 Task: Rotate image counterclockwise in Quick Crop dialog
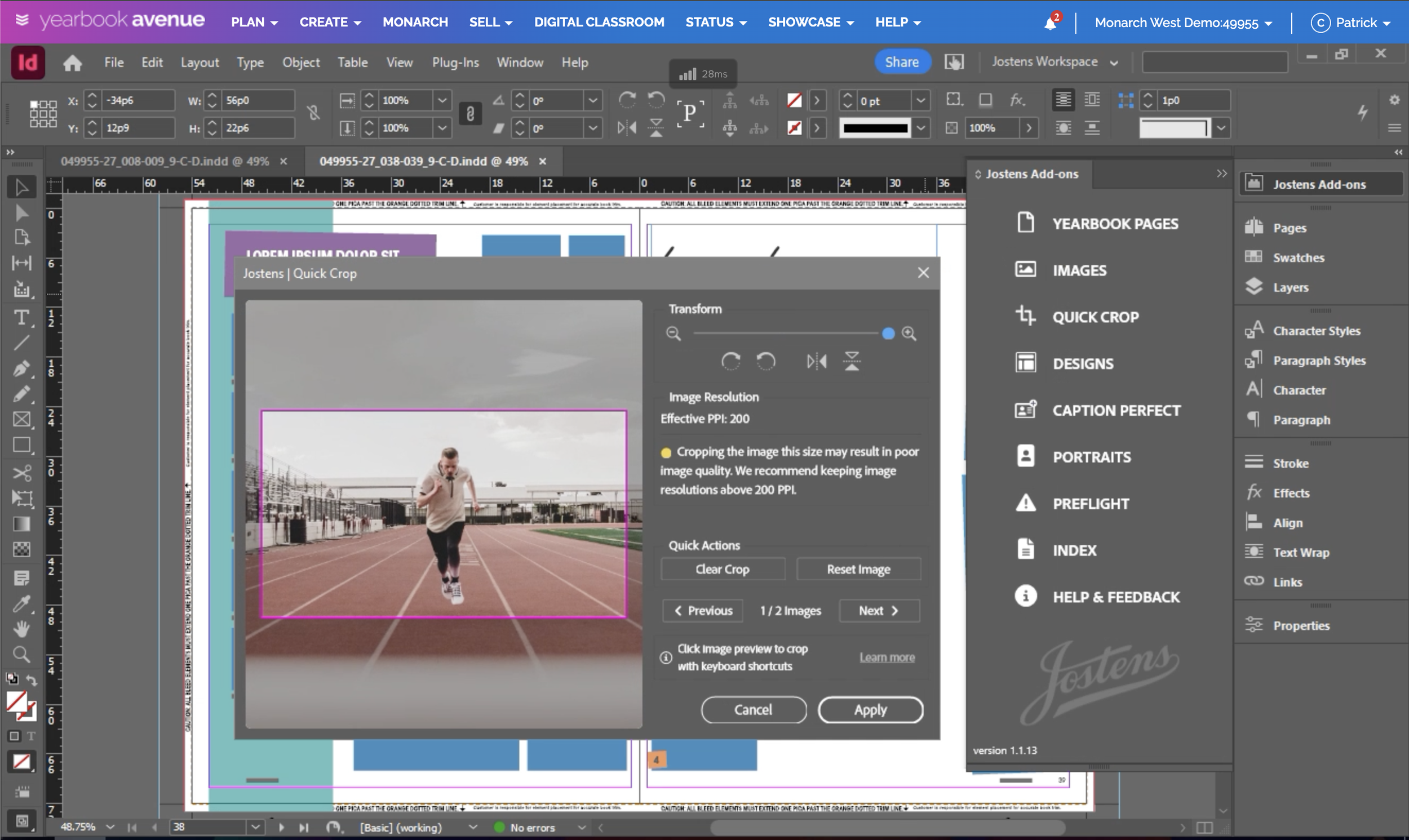[766, 361]
